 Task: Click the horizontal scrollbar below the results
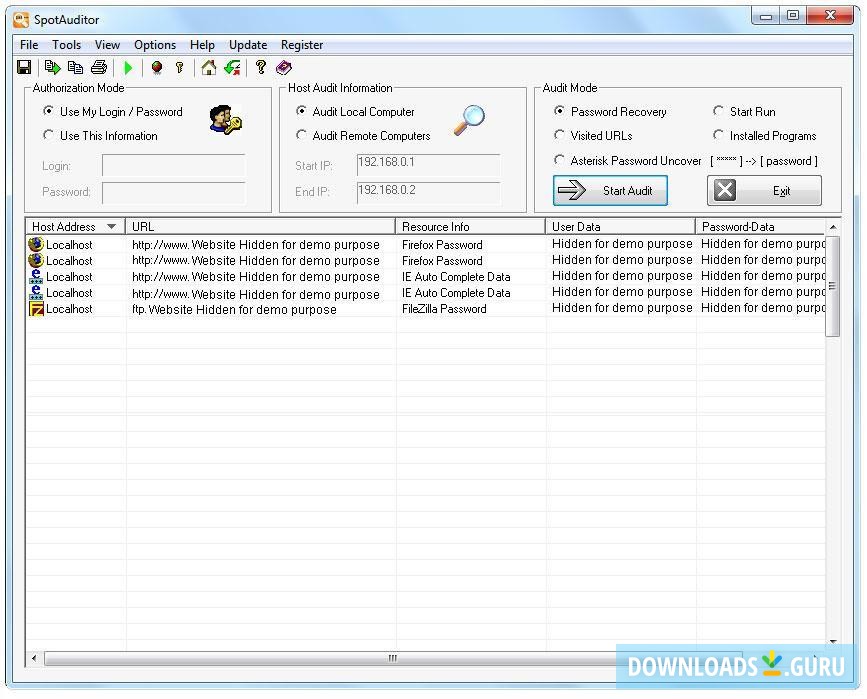point(392,659)
